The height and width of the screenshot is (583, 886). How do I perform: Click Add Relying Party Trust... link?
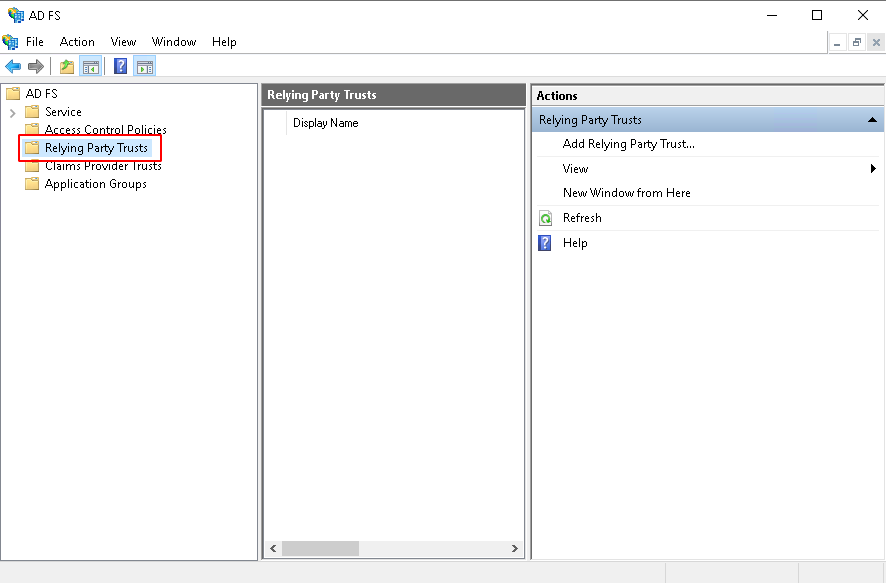[x=628, y=144]
